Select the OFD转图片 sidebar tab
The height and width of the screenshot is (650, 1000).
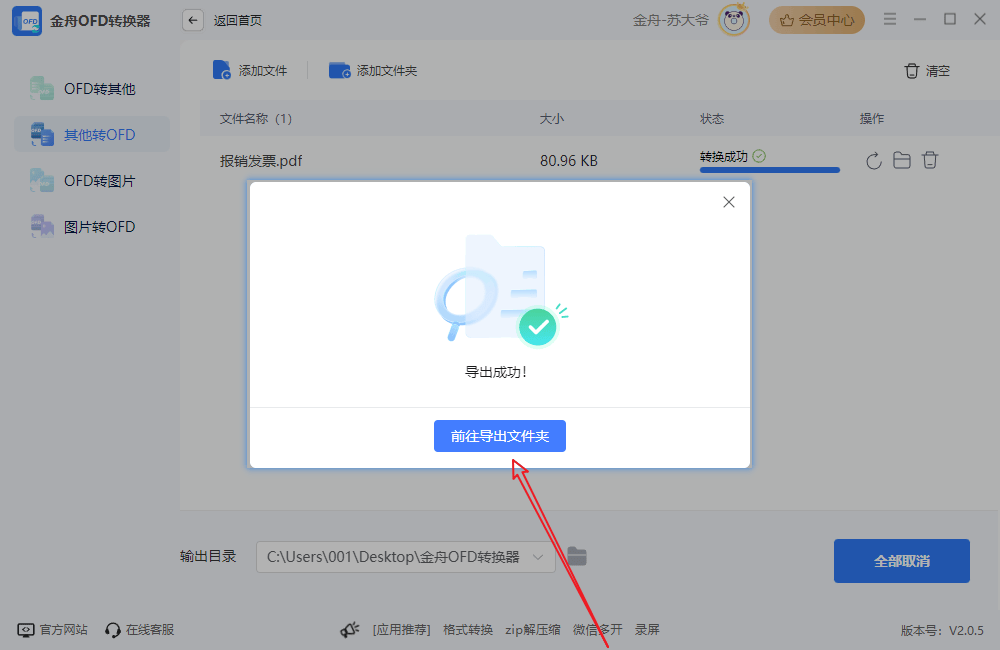(78, 180)
